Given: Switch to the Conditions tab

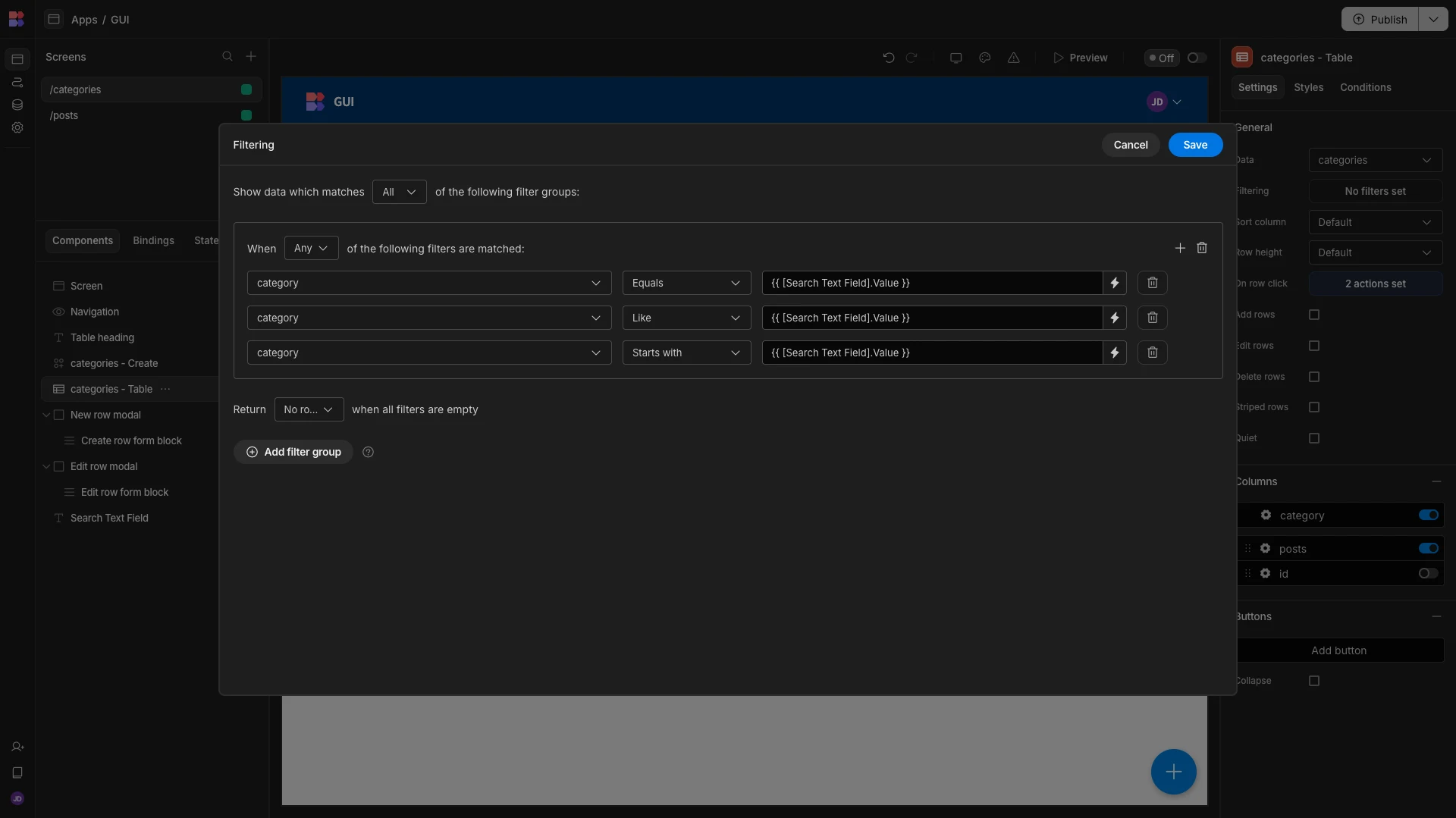Looking at the screenshot, I should coord(1365,87).
